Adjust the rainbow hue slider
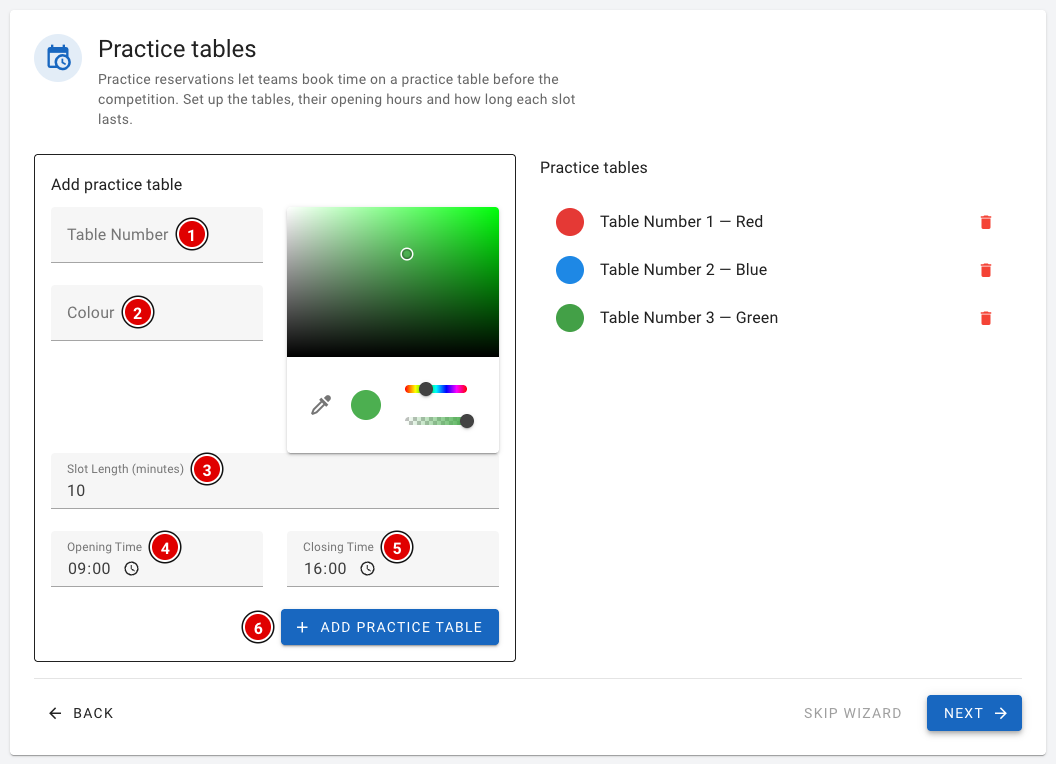This screenshot has width=1056, height=764. [x=436, y=389]
